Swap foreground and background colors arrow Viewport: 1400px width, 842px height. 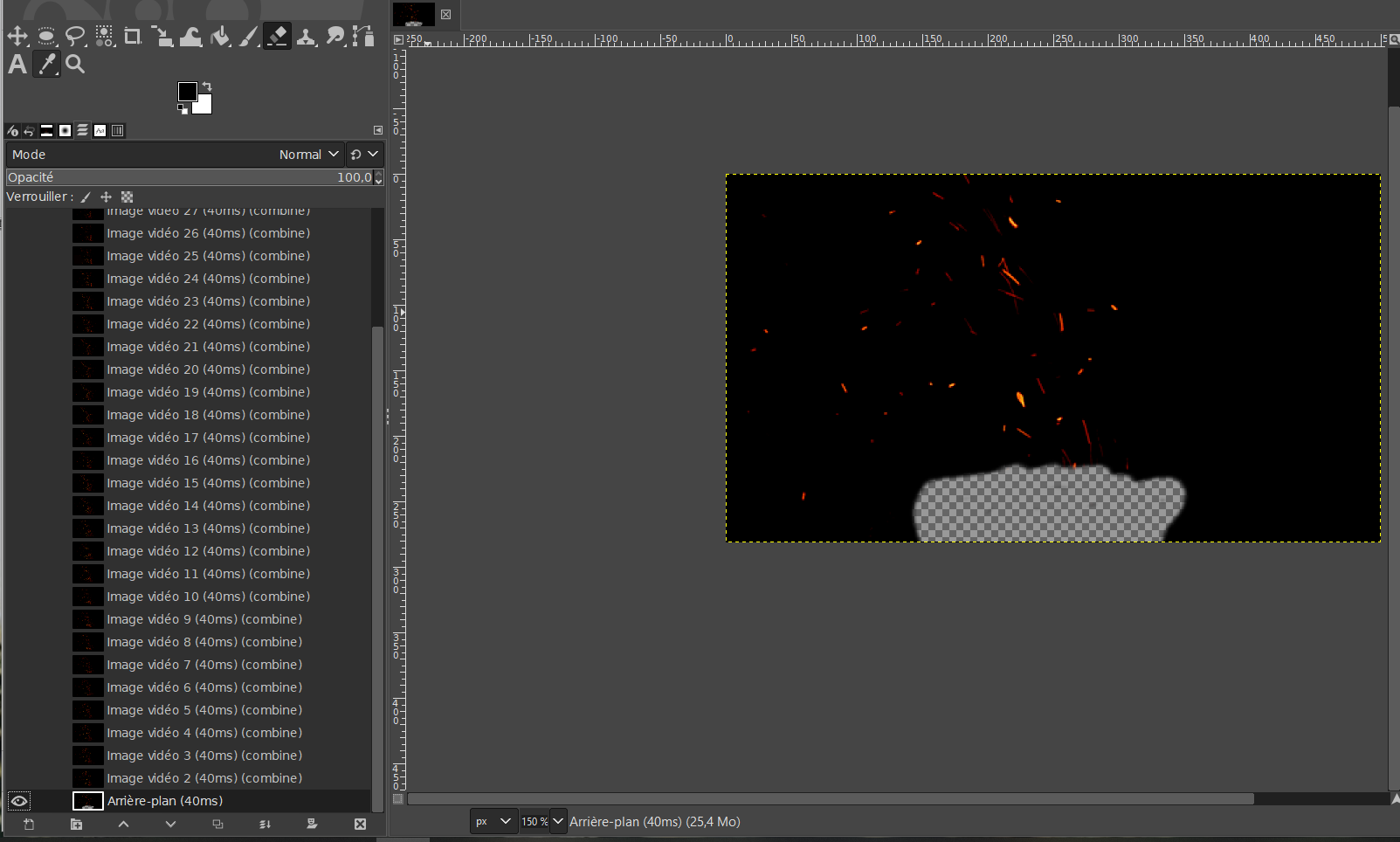[x=207, y=86]
